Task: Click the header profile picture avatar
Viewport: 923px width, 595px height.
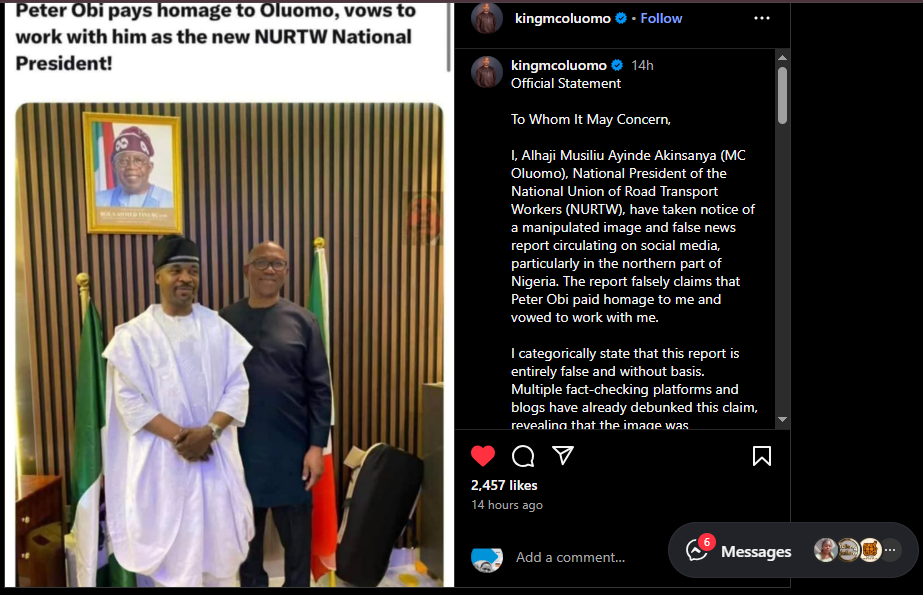Action: click(487, 18)
